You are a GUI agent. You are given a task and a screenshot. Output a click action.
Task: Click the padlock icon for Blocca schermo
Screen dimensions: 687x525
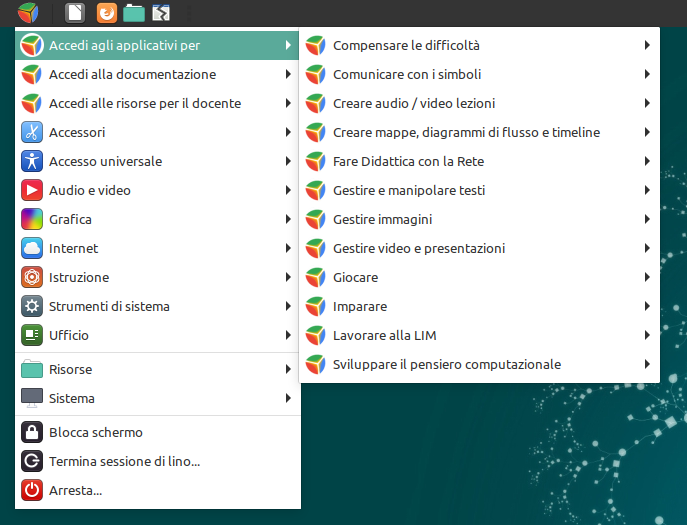[32, 432]
